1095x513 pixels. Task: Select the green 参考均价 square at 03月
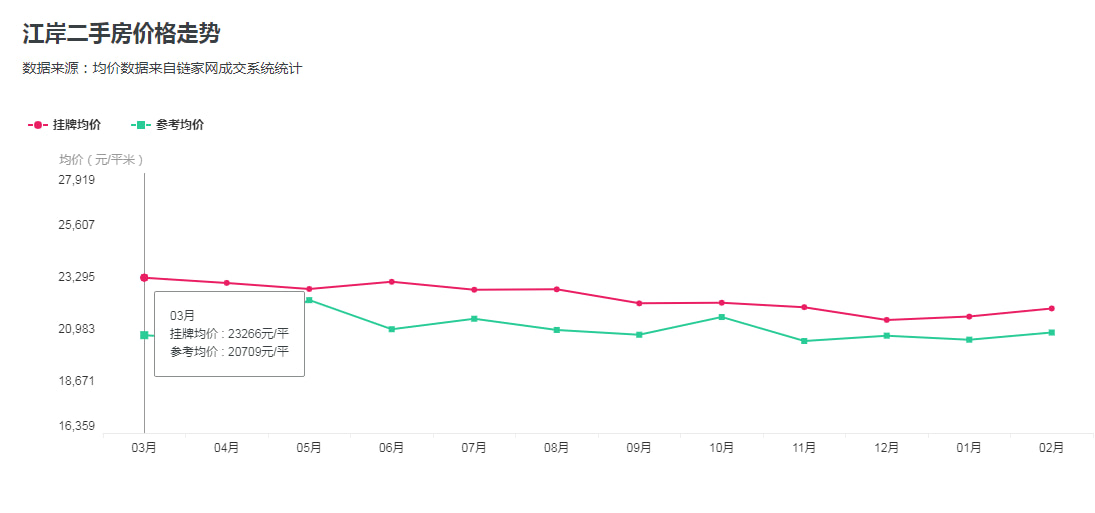click(x=144, y=335)
